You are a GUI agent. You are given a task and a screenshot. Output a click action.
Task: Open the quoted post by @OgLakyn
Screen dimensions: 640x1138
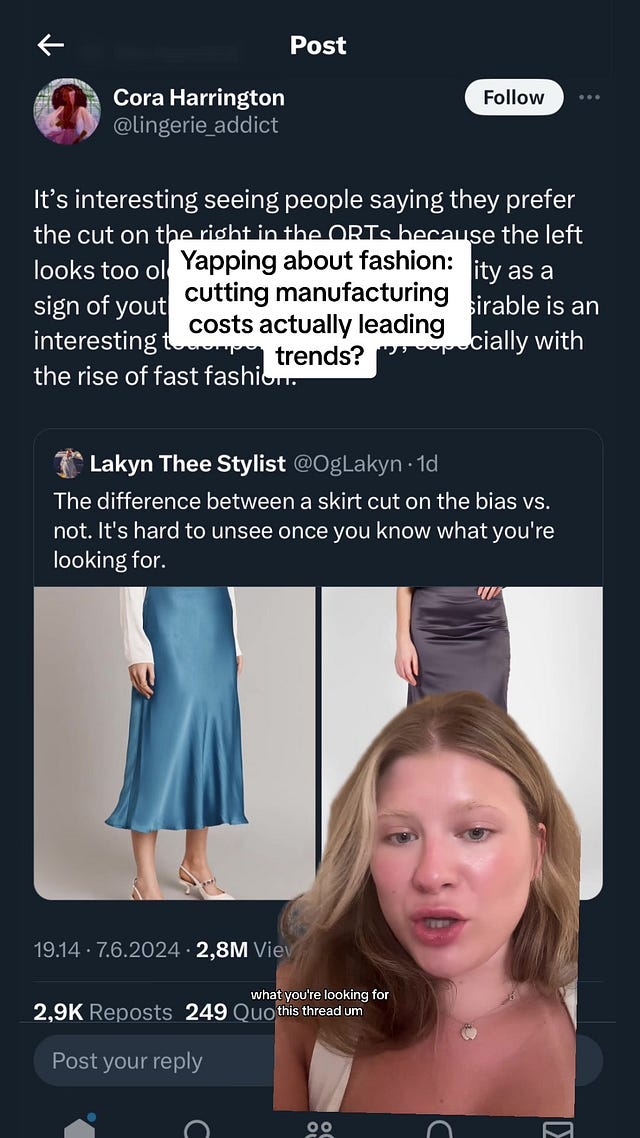tap(318, 508)
